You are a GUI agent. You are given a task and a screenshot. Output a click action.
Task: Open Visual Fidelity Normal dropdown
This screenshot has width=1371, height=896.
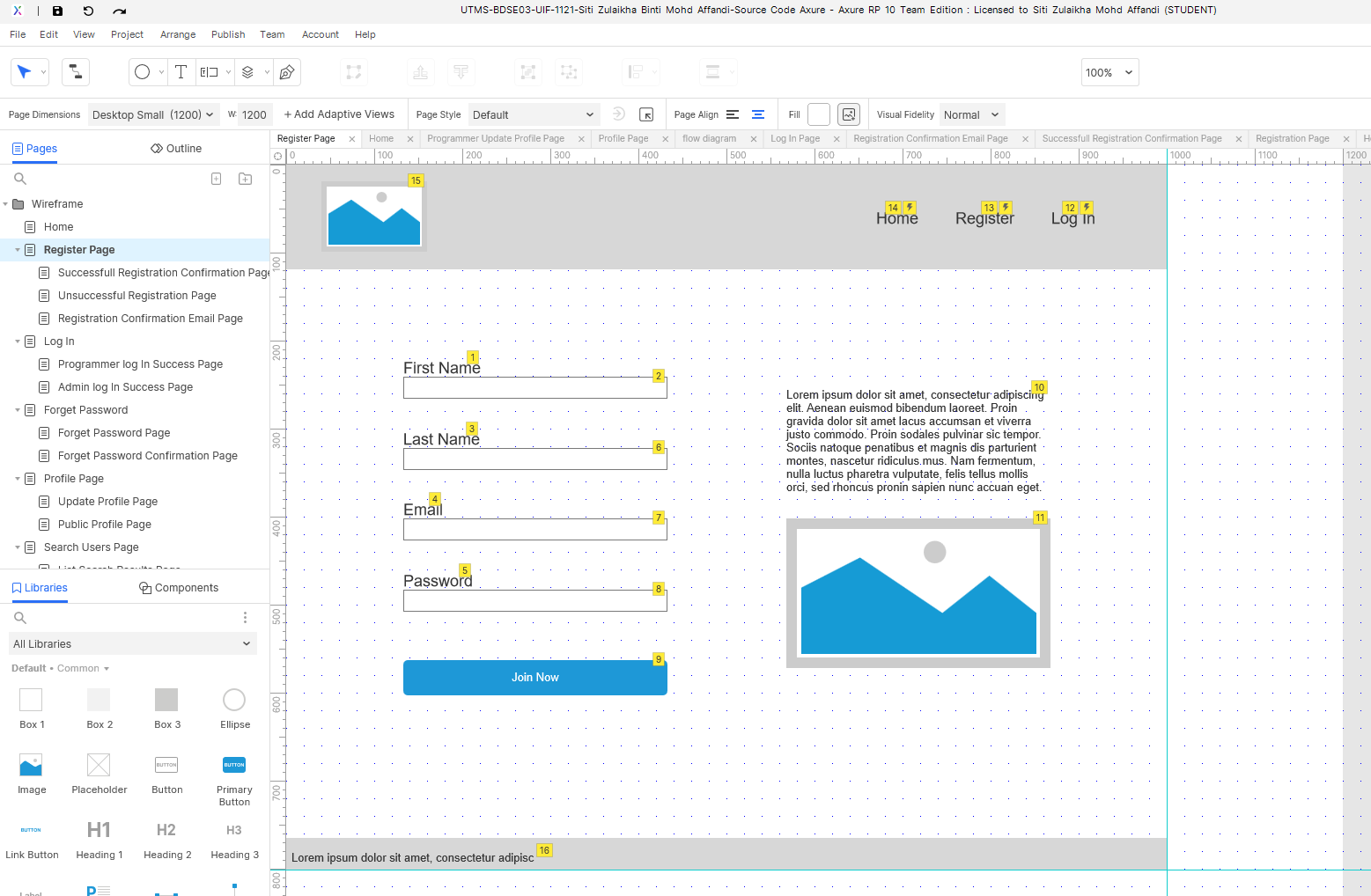coord(972,114)
